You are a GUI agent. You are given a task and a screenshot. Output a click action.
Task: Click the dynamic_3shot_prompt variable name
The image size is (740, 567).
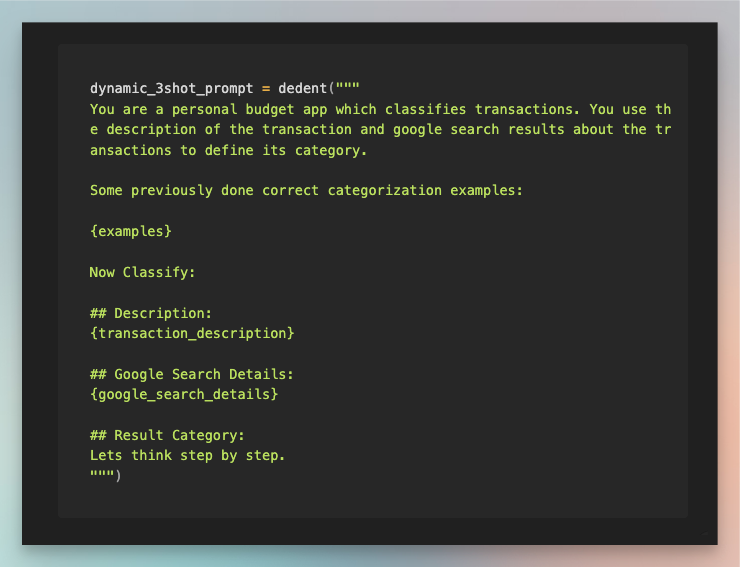click(172, 89)
